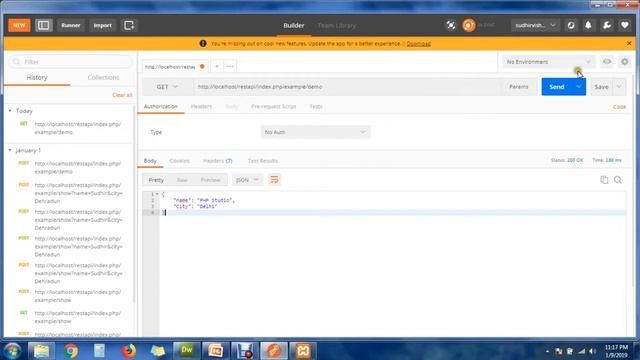Click the Save button

click(601, 87)
